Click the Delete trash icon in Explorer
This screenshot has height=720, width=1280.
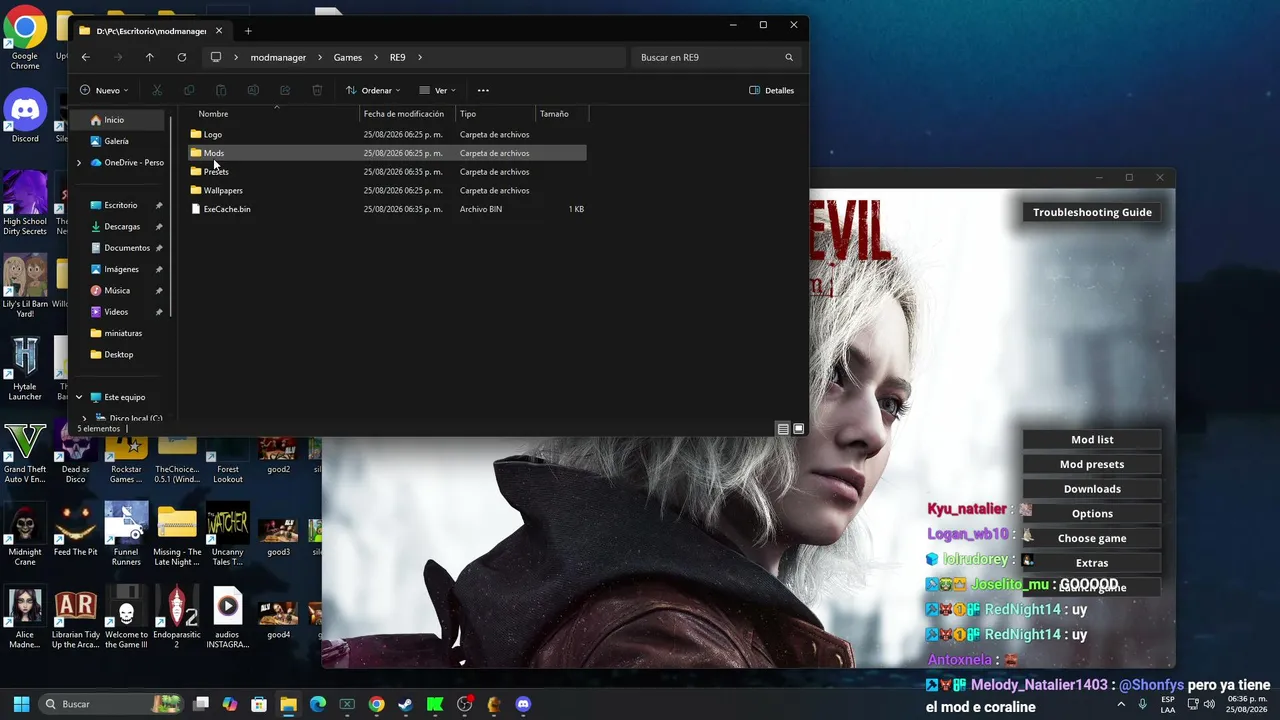[x=317, y=90]
